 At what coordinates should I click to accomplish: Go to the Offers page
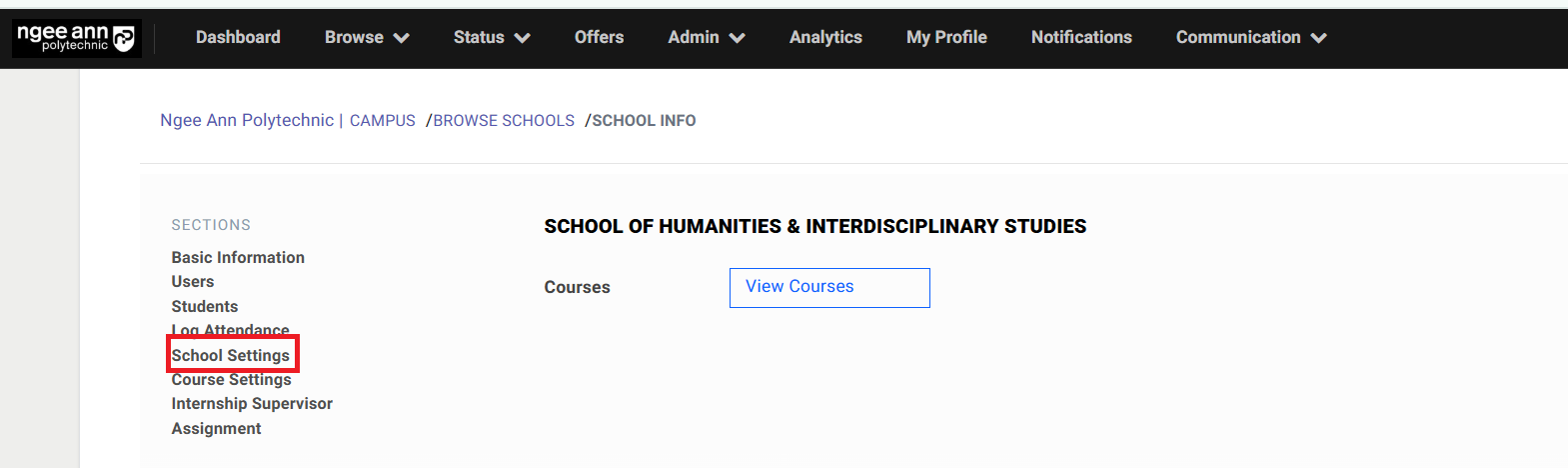click(x=599, y=37)
